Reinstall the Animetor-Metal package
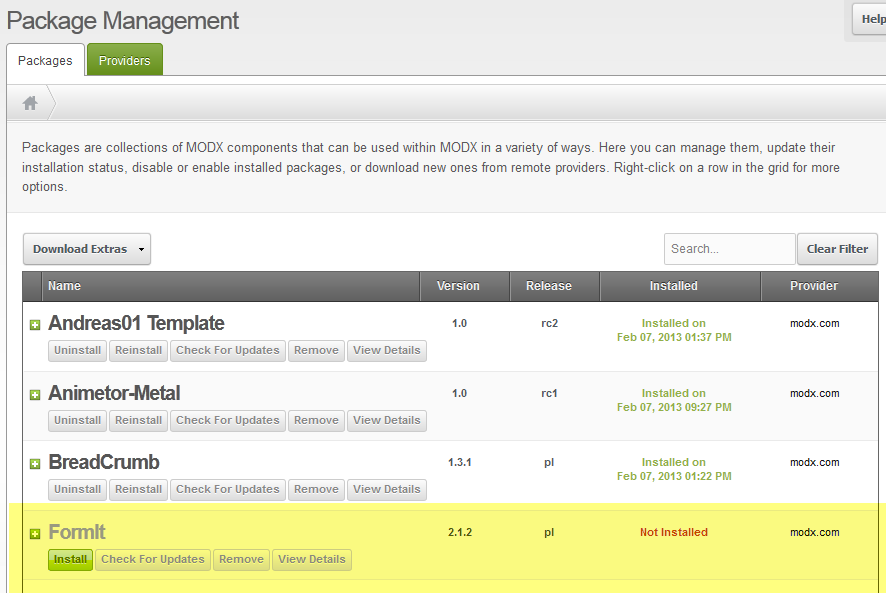This screenshot has height=593, width=886. 138,420
